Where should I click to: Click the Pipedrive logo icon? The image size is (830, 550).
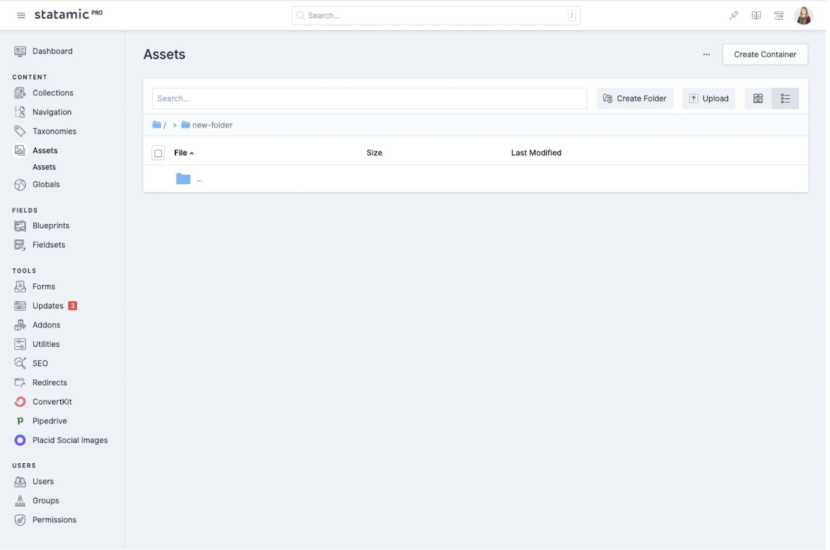(x=20, y=421)
